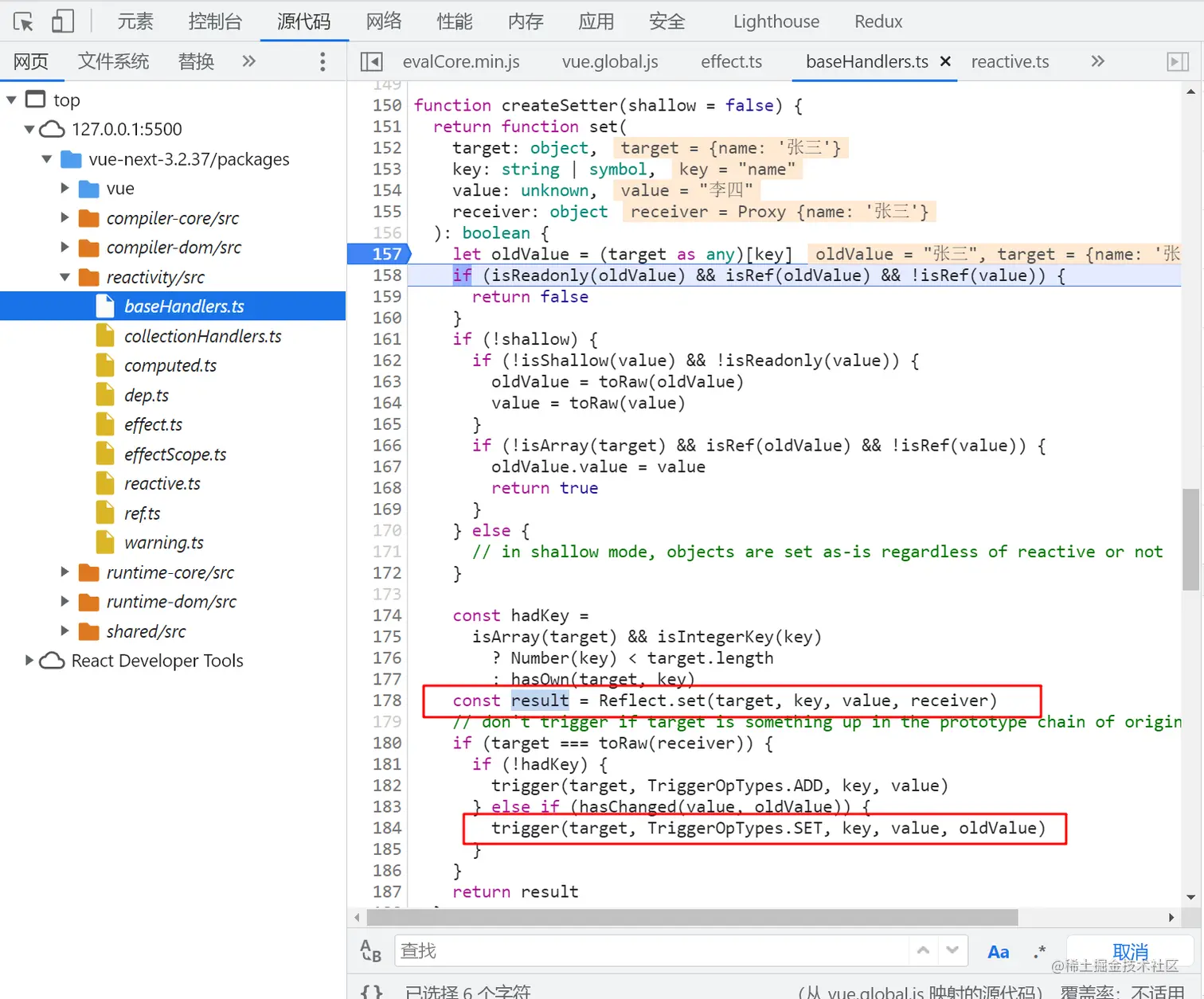Cancel search with 取消 button
Viewport: 1204px width, 999px height.
[x=1130, y=951]
